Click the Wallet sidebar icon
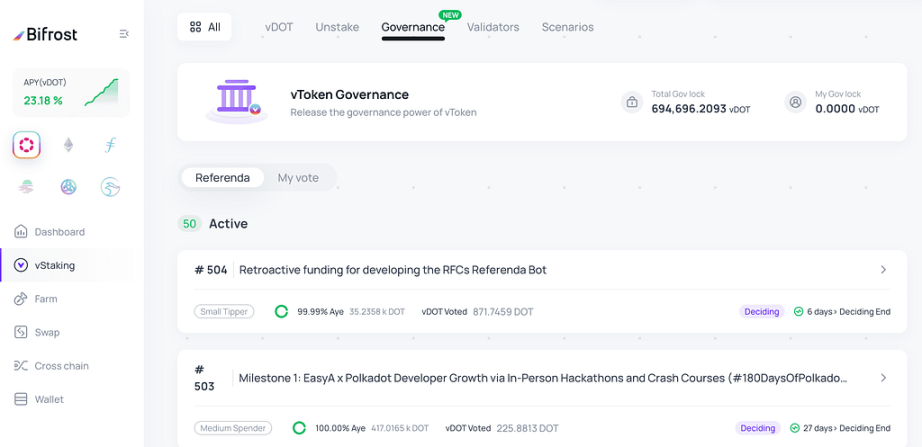This screenshot has width=922, height=447. 21,399
